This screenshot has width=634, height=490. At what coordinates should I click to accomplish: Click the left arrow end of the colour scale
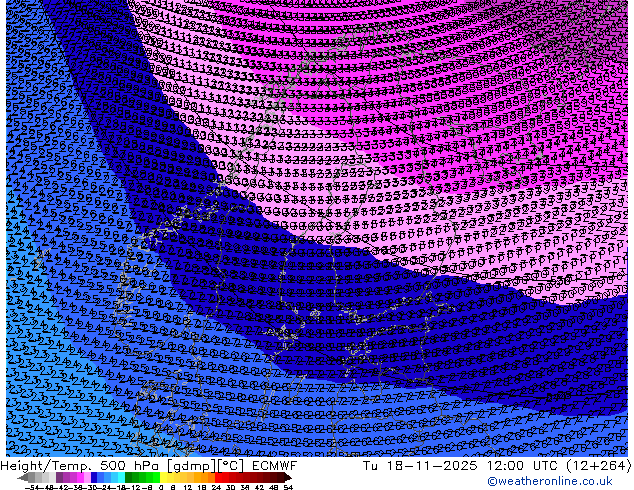point(23,478)
